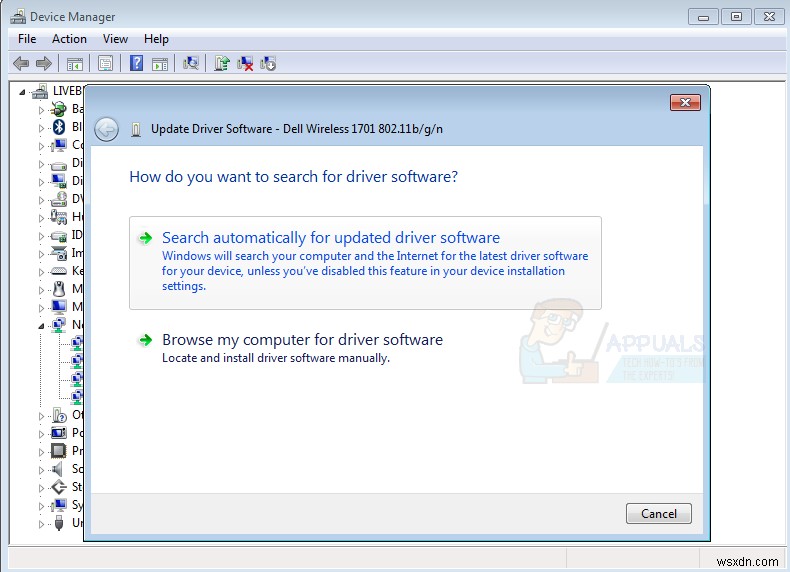This screenshot has width=790, height=572.
Task: Open the View menu
Action: (x=115, y=39)
